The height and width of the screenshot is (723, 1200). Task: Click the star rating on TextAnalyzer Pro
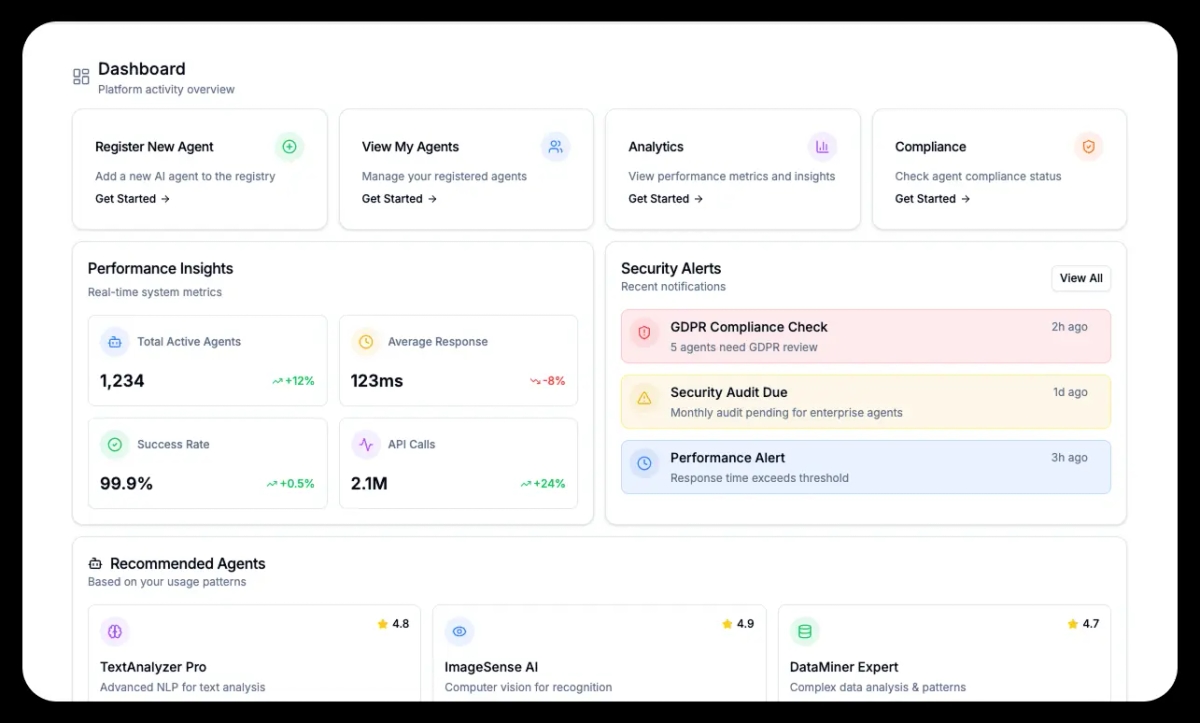coord(393,624)
